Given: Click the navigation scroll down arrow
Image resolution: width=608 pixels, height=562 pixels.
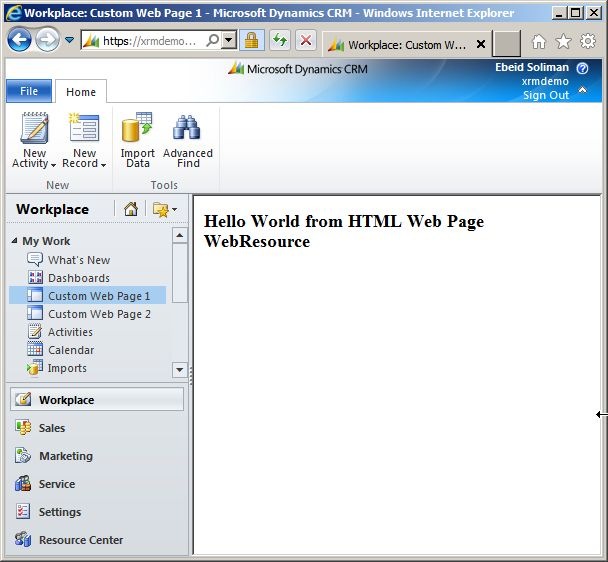Looking at the screenshot, I should click(x=180, y=370).
